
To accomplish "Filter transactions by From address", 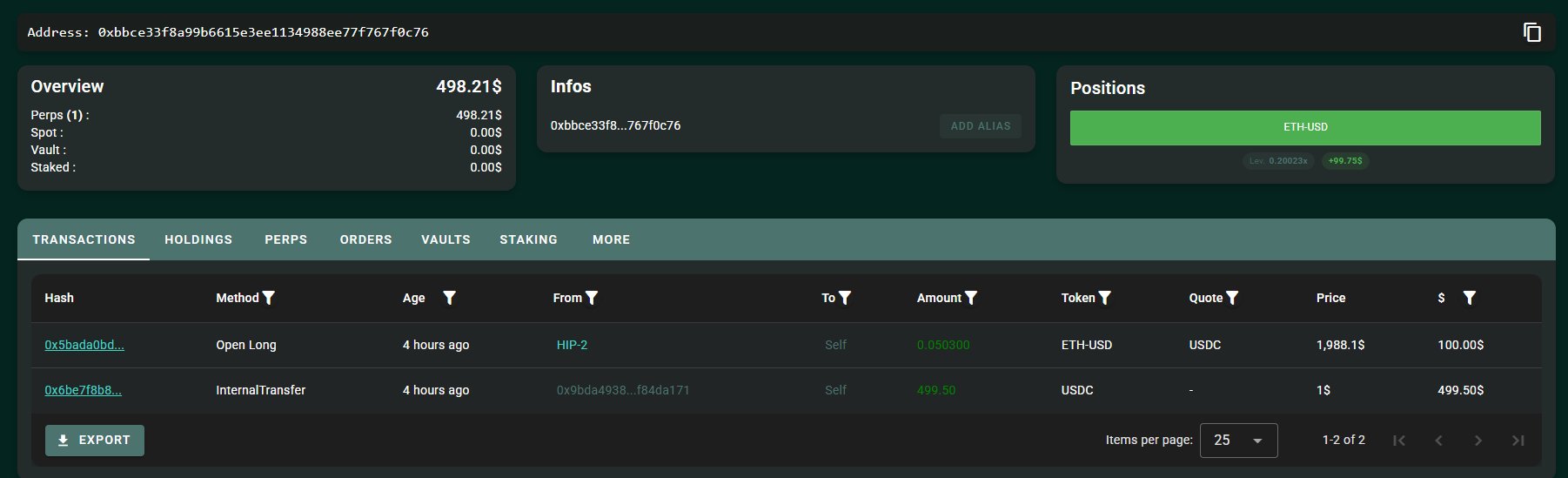I will (x=592, y=298).
